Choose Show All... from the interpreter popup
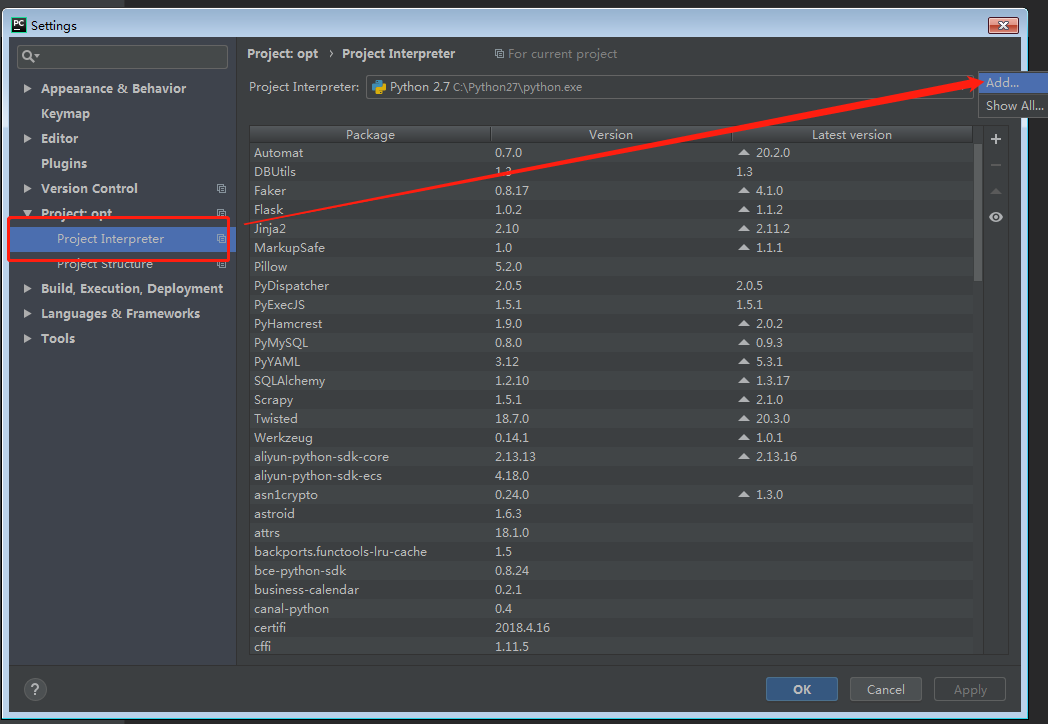The image size is (1048, 724). pos(1013,106)
